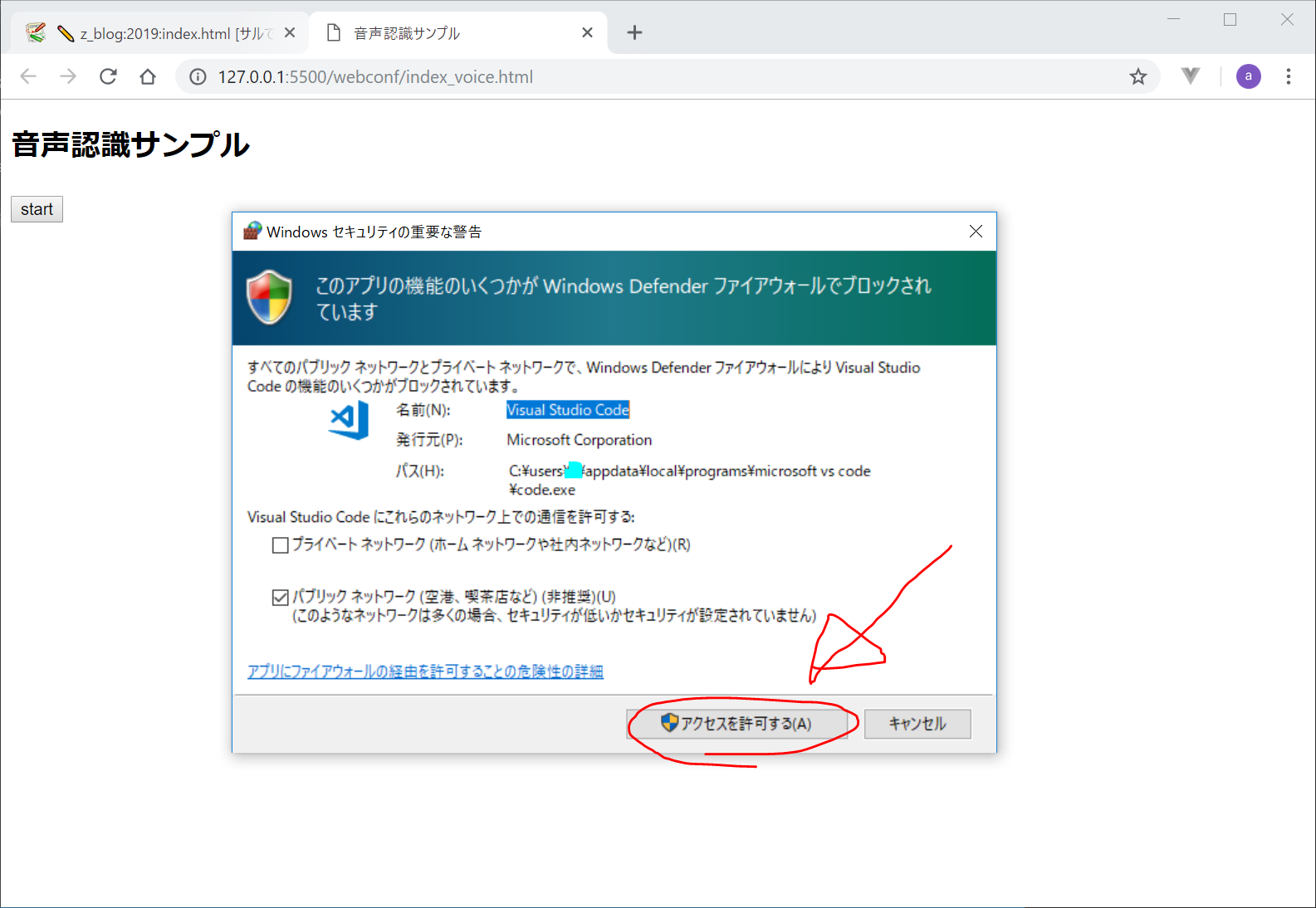This screenshot has width=1316, height=908.
Task: Select the Visual Studio Code name field
Action: point(568,410)
